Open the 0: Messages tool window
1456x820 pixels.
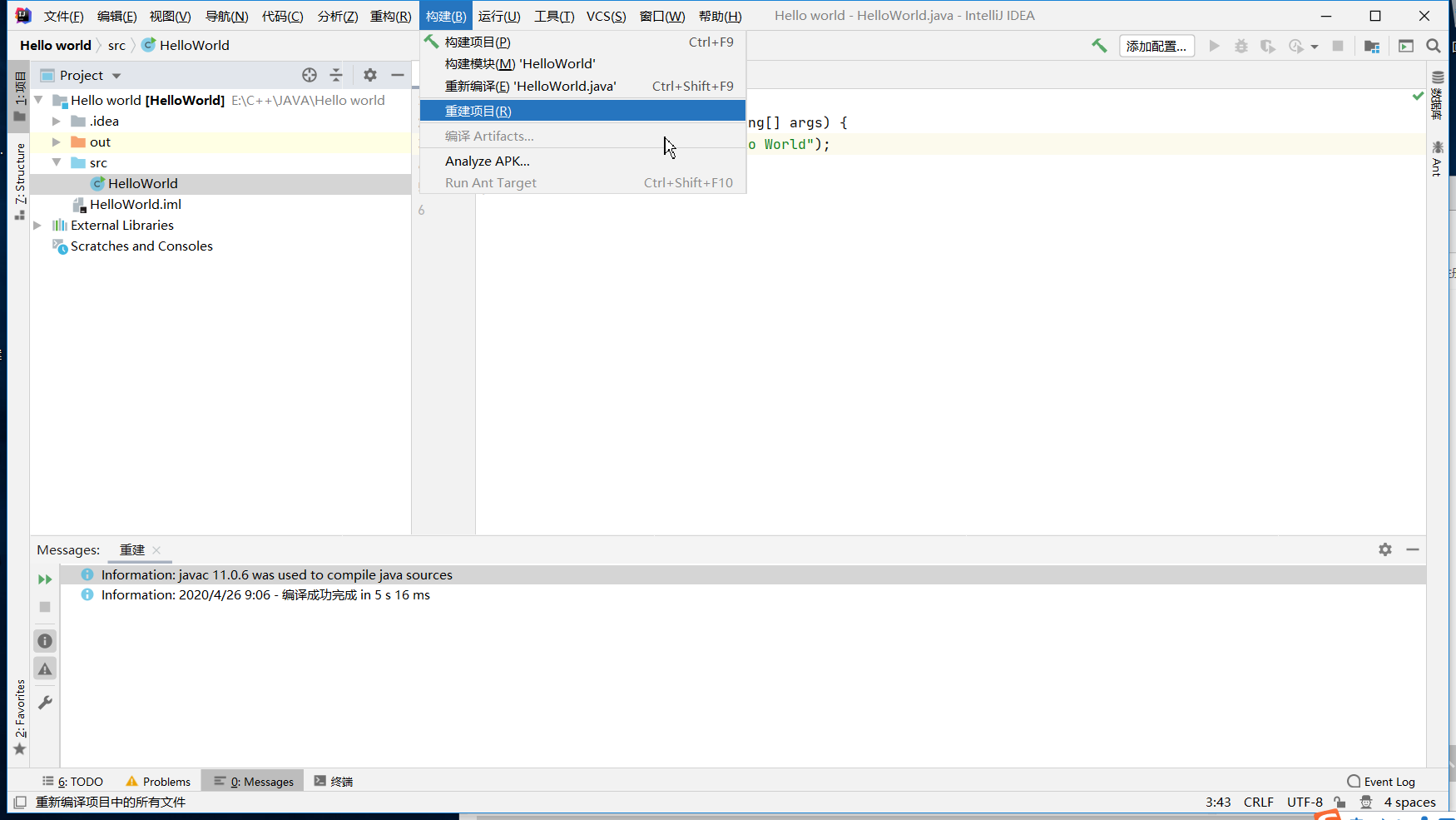click(x=254, y=782)
